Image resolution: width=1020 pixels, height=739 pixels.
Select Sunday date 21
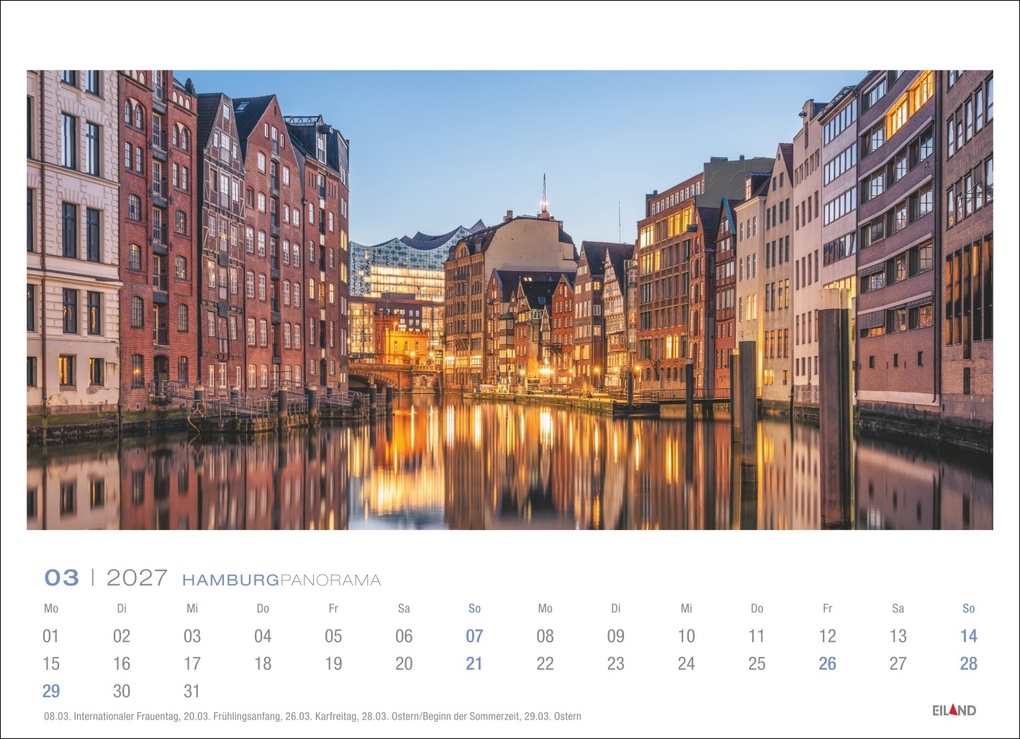click(475, 663)
